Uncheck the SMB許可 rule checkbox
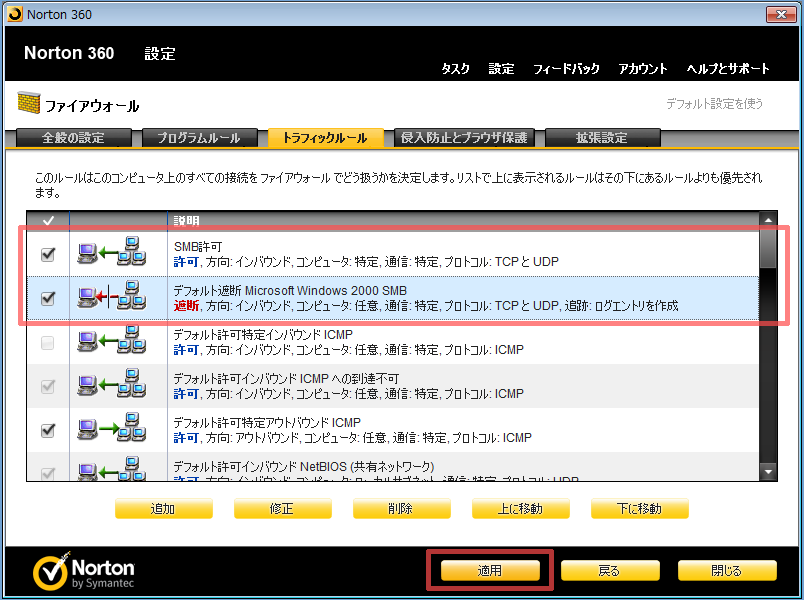The height and width of the screenshot is (600, 804). [48, 255]
